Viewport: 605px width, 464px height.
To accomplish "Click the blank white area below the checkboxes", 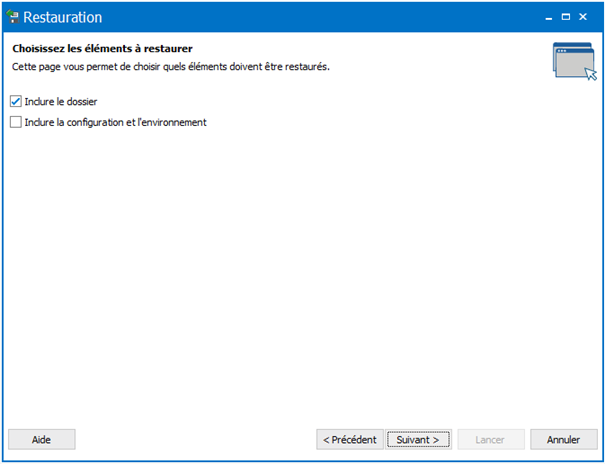I will point(302,270).
